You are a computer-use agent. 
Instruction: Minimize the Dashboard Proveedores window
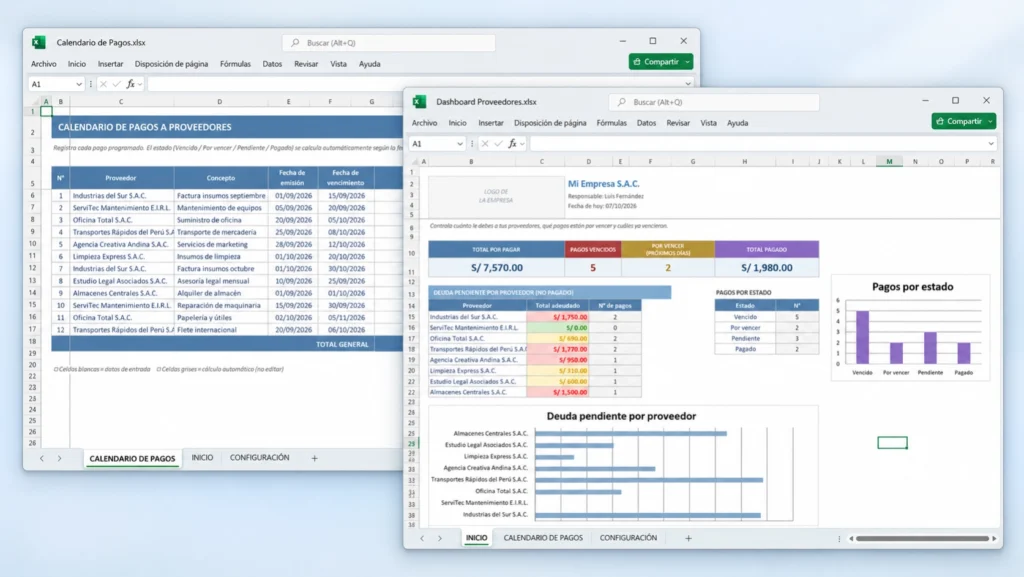point(925,101)
